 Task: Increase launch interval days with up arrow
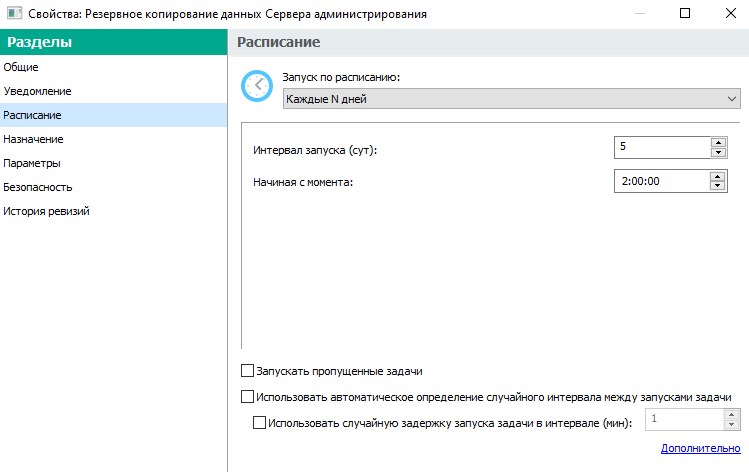click(x=718, y=142)
